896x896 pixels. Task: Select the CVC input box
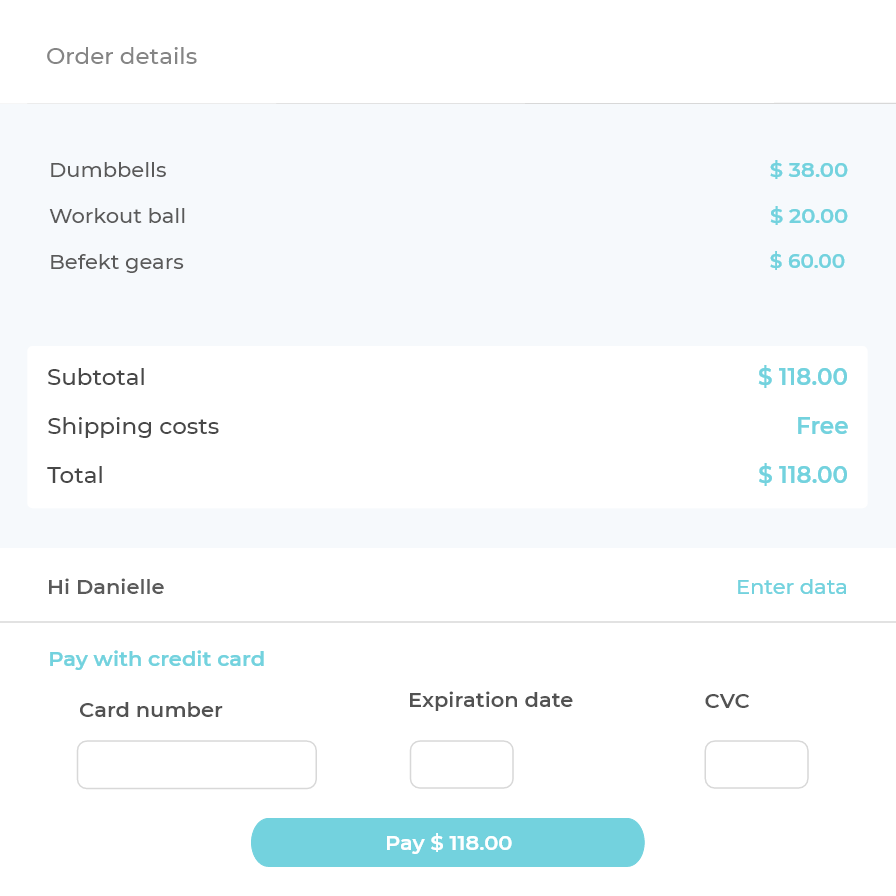pos(756,765)
